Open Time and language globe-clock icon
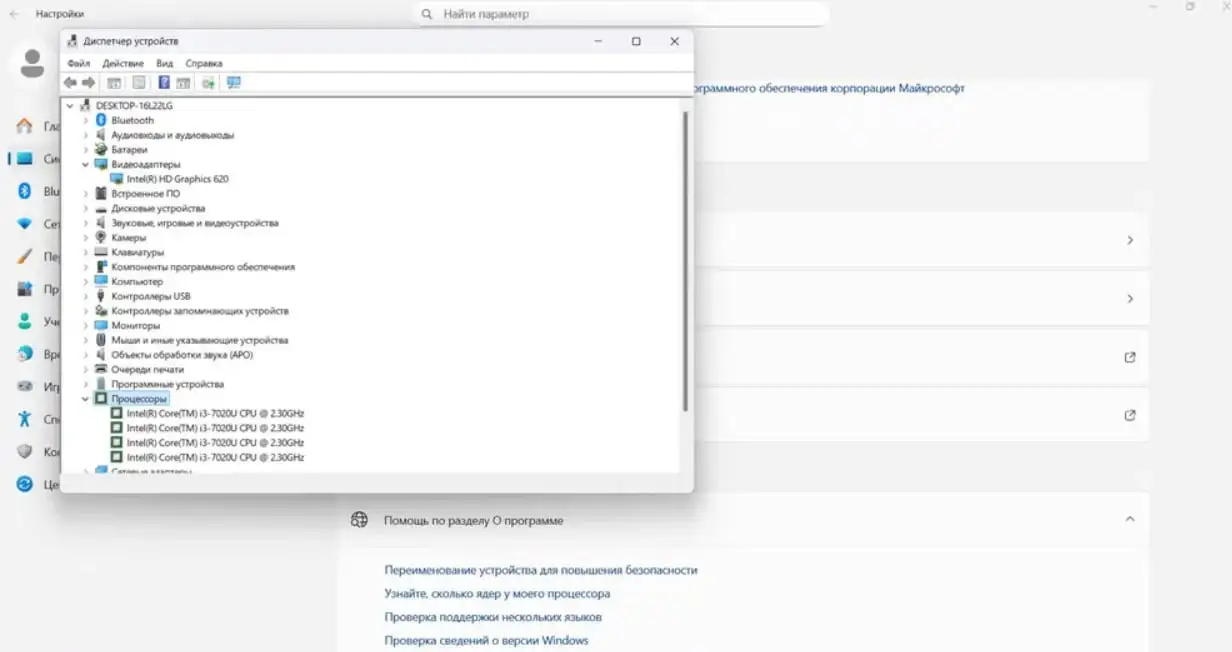 click(24, 354)
